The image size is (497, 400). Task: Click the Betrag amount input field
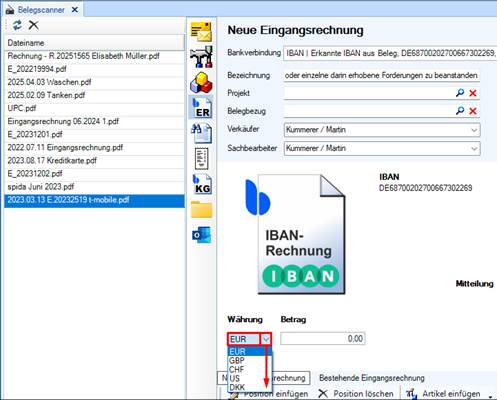tap(323, 339)
